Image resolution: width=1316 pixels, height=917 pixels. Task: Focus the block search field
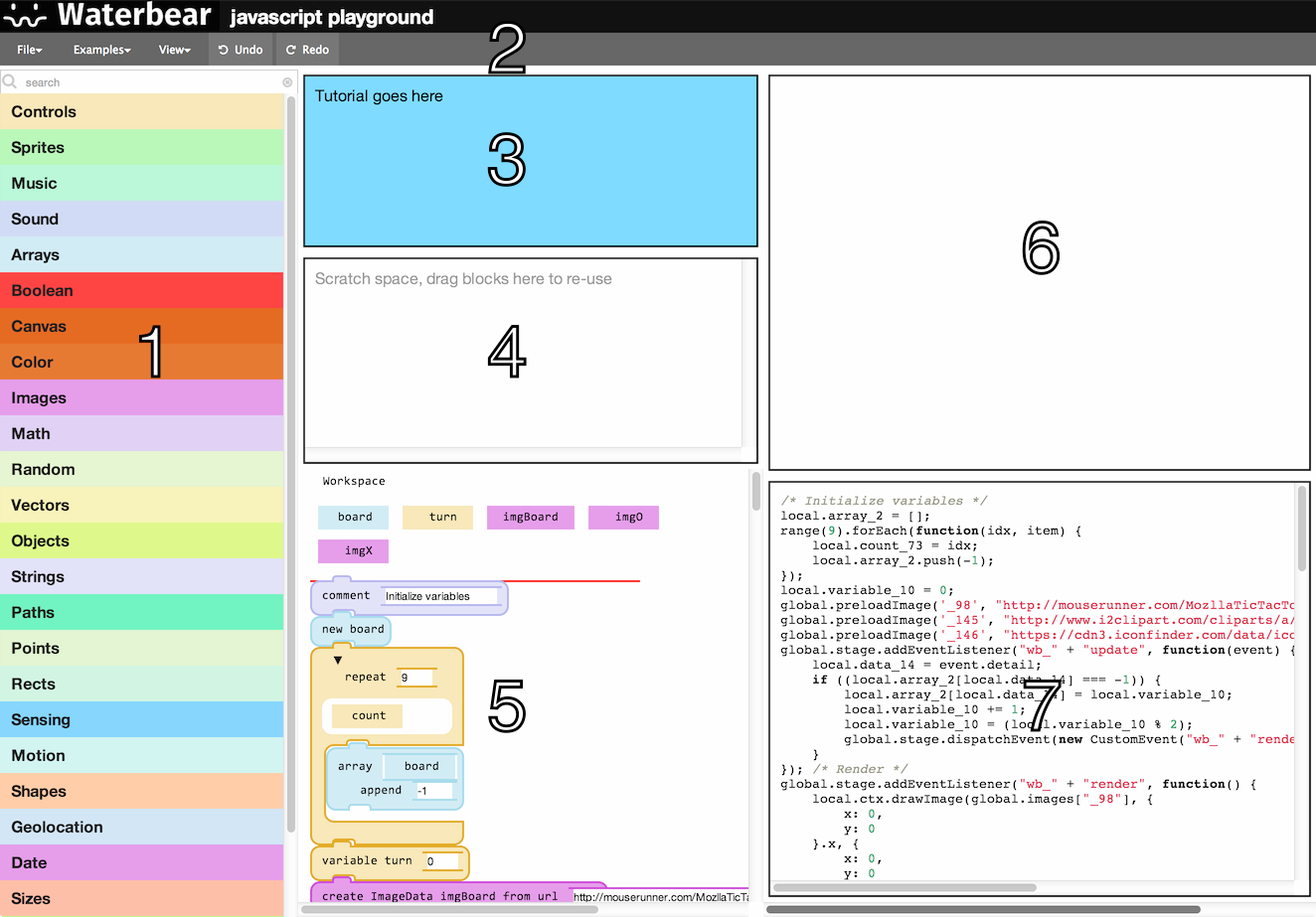149,82
